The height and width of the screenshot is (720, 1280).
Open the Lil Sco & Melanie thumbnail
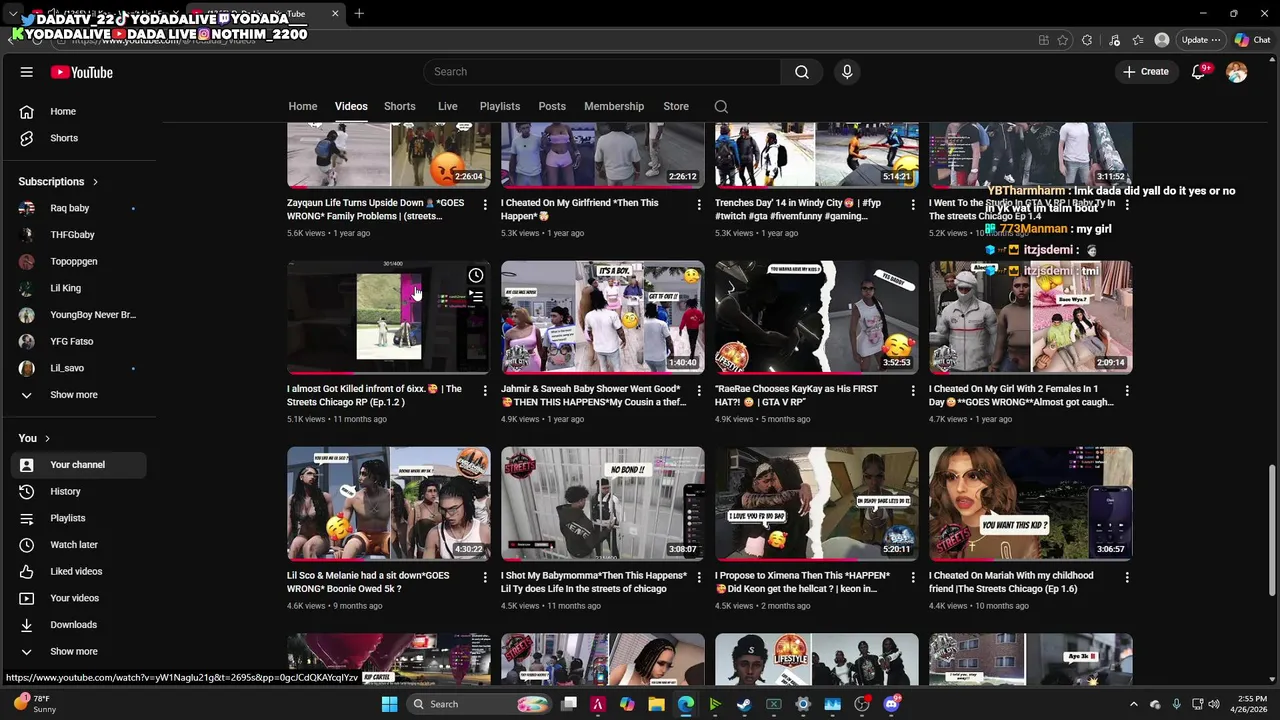coord(389,504)
